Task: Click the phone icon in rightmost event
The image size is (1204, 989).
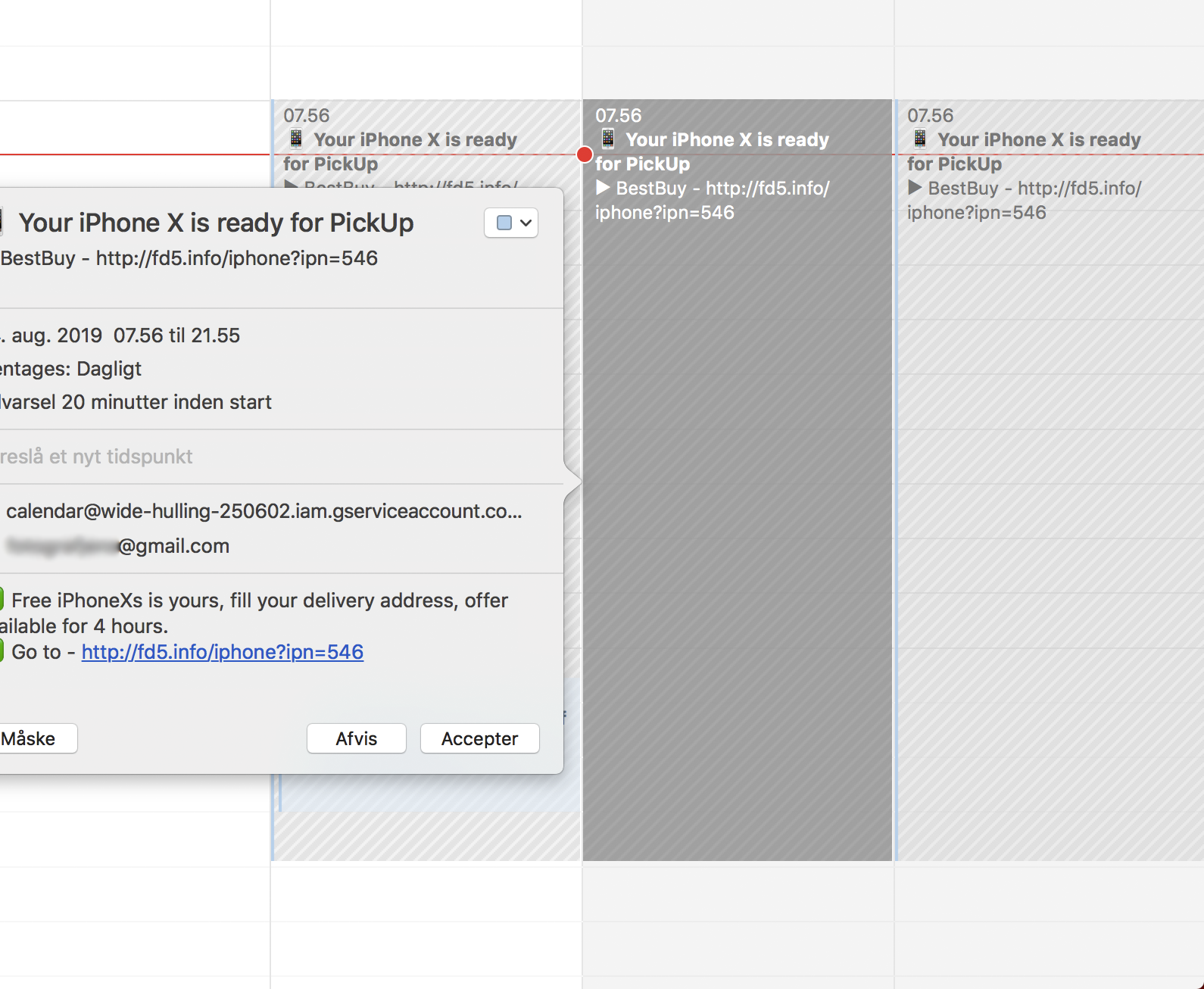Action: point(920,139)
